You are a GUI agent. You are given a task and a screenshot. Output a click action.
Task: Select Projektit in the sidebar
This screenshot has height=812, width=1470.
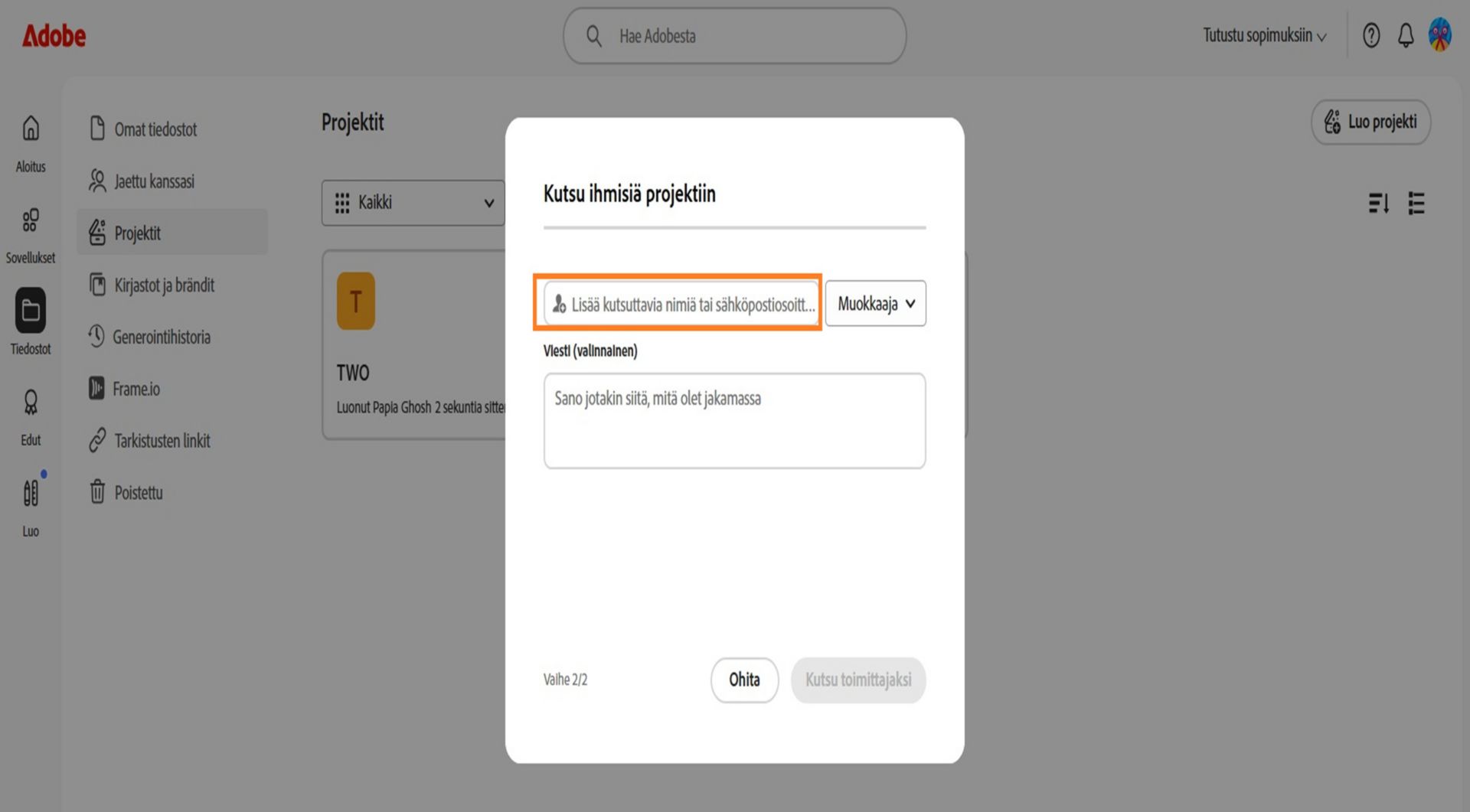click(172, 233)
